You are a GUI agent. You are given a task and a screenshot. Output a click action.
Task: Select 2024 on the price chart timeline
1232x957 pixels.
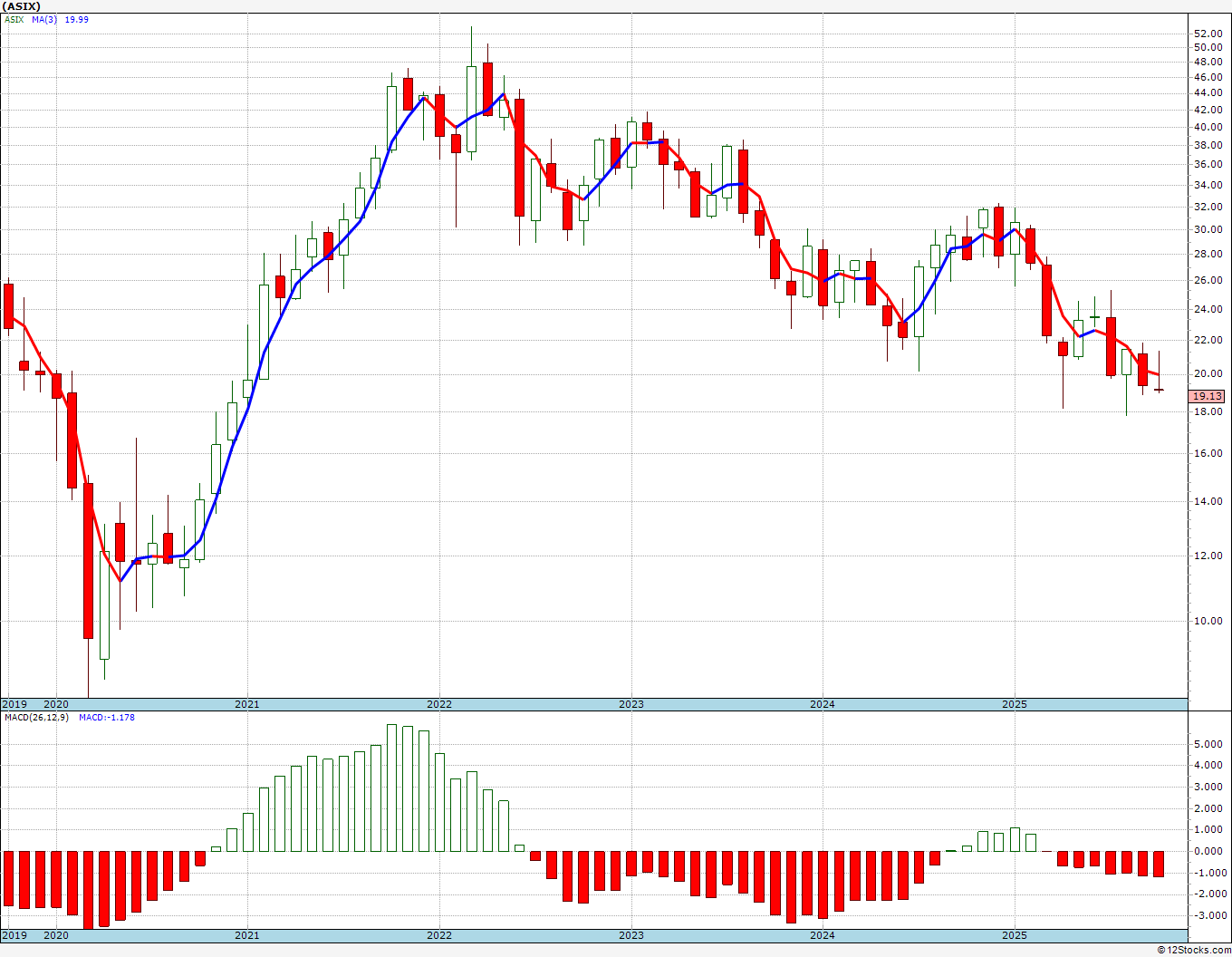823,704
